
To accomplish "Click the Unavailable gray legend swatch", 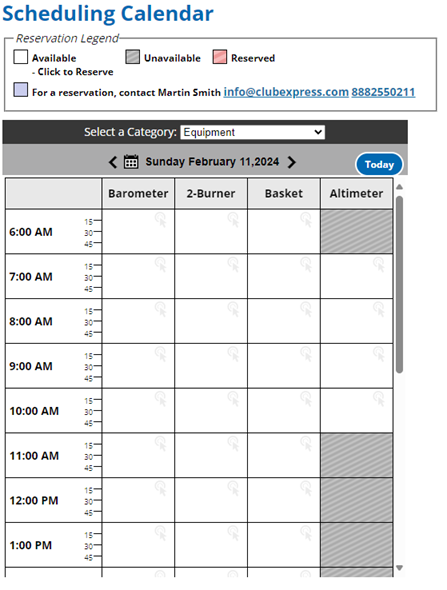I will click(132, 57).
